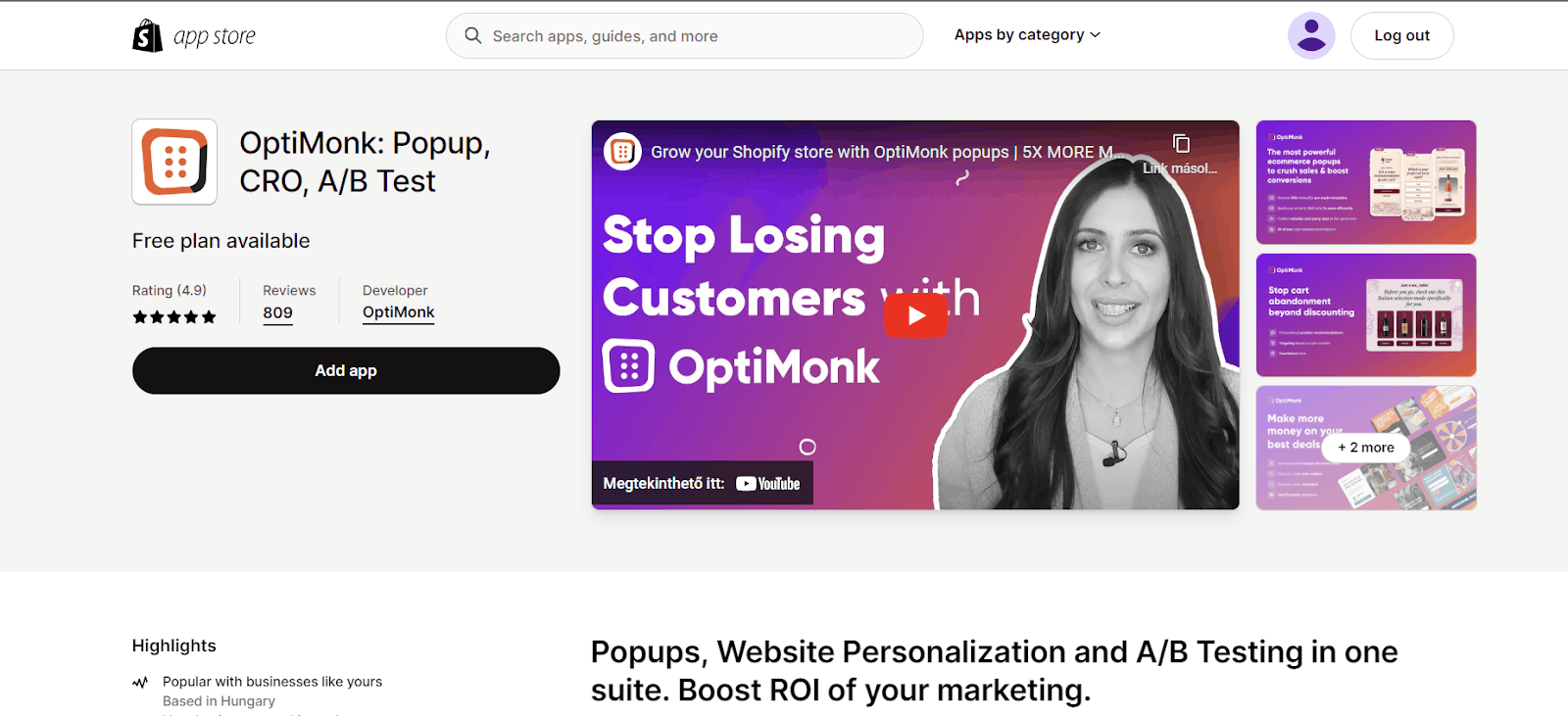Click the Add app button

(346, 371)
